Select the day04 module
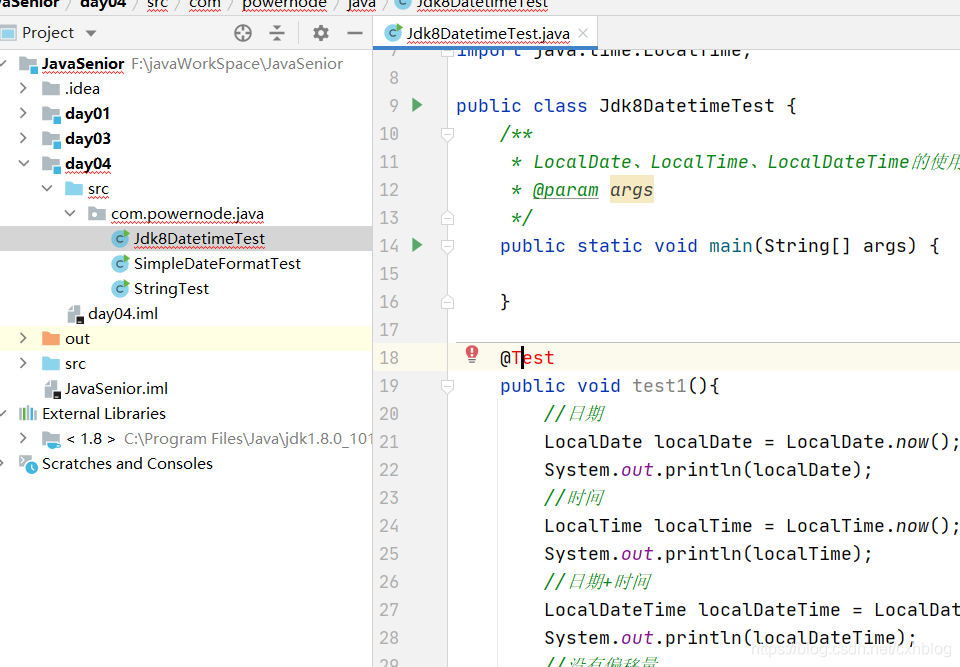 click(x=88, y=164)
